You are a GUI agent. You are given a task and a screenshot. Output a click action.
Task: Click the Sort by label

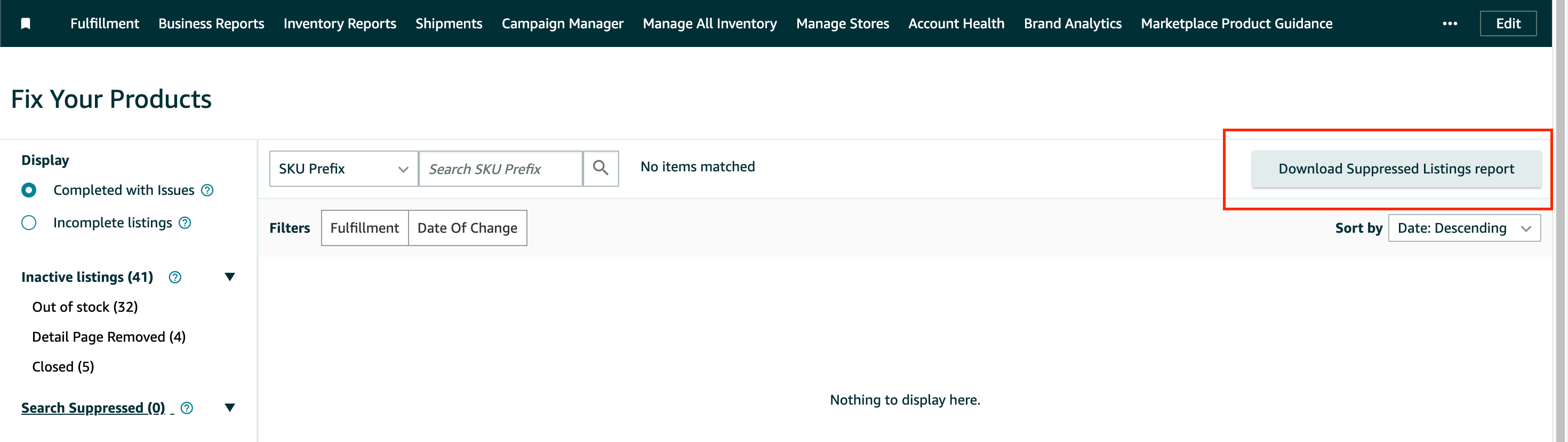(x=1358, y=228)
